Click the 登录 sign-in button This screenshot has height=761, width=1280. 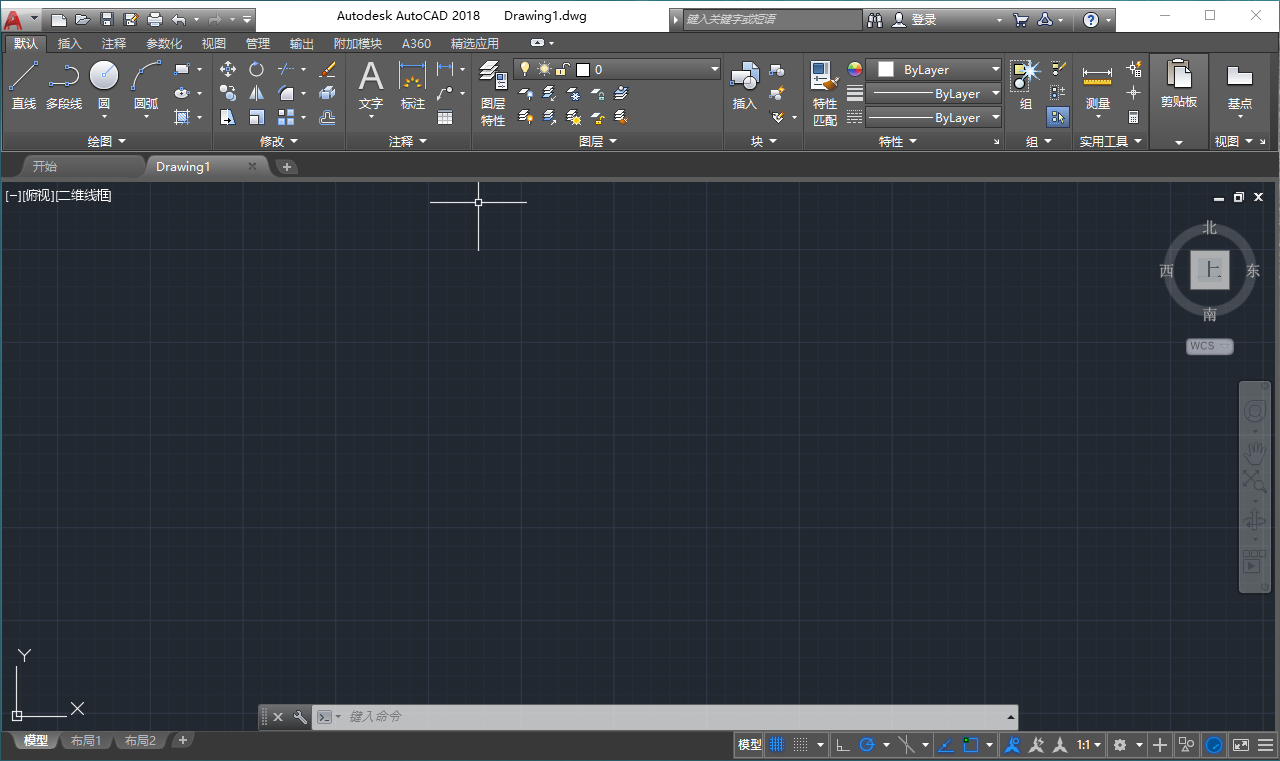tap(921, 19)
